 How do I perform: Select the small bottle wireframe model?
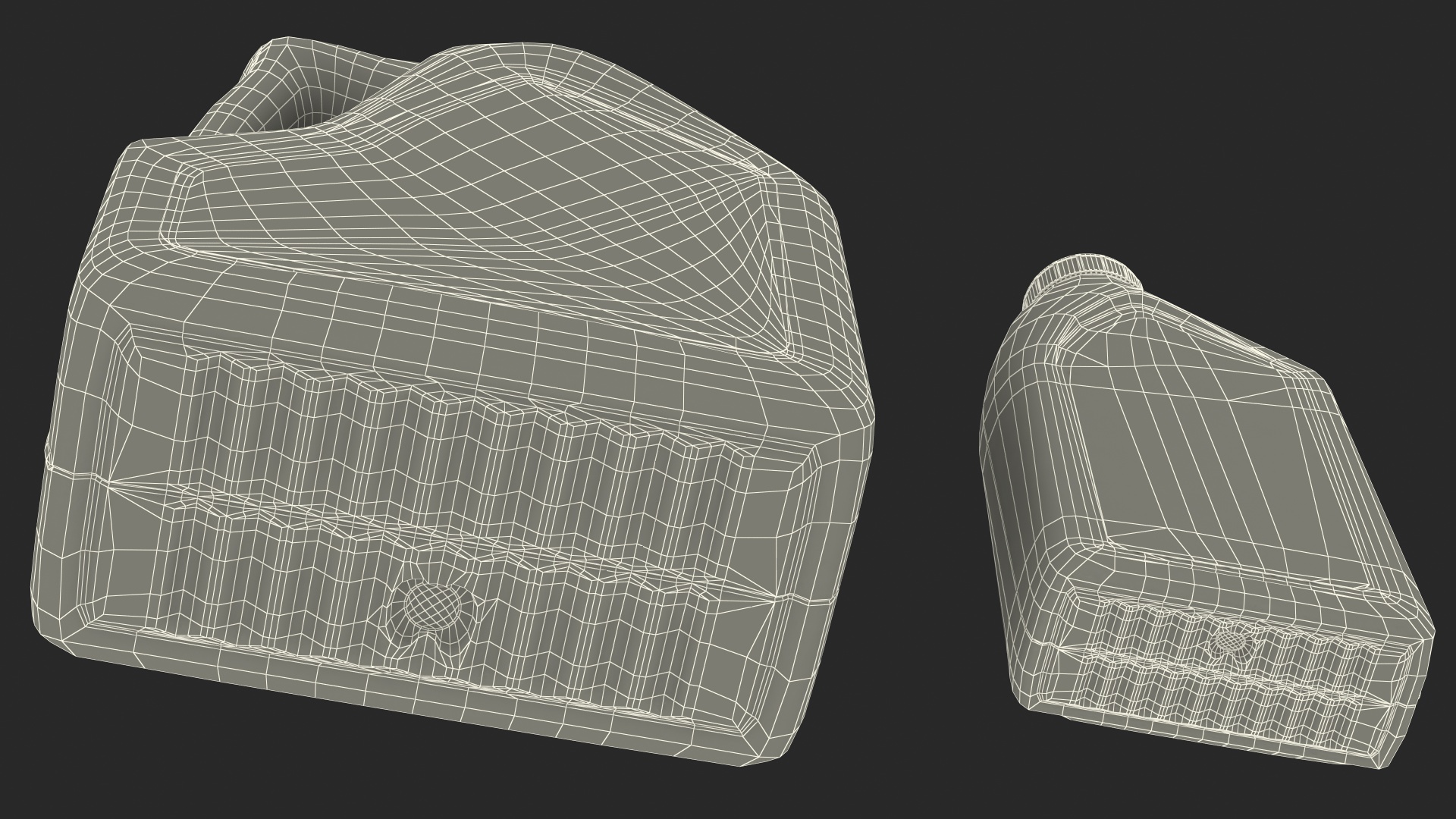tap(1206, 512)
